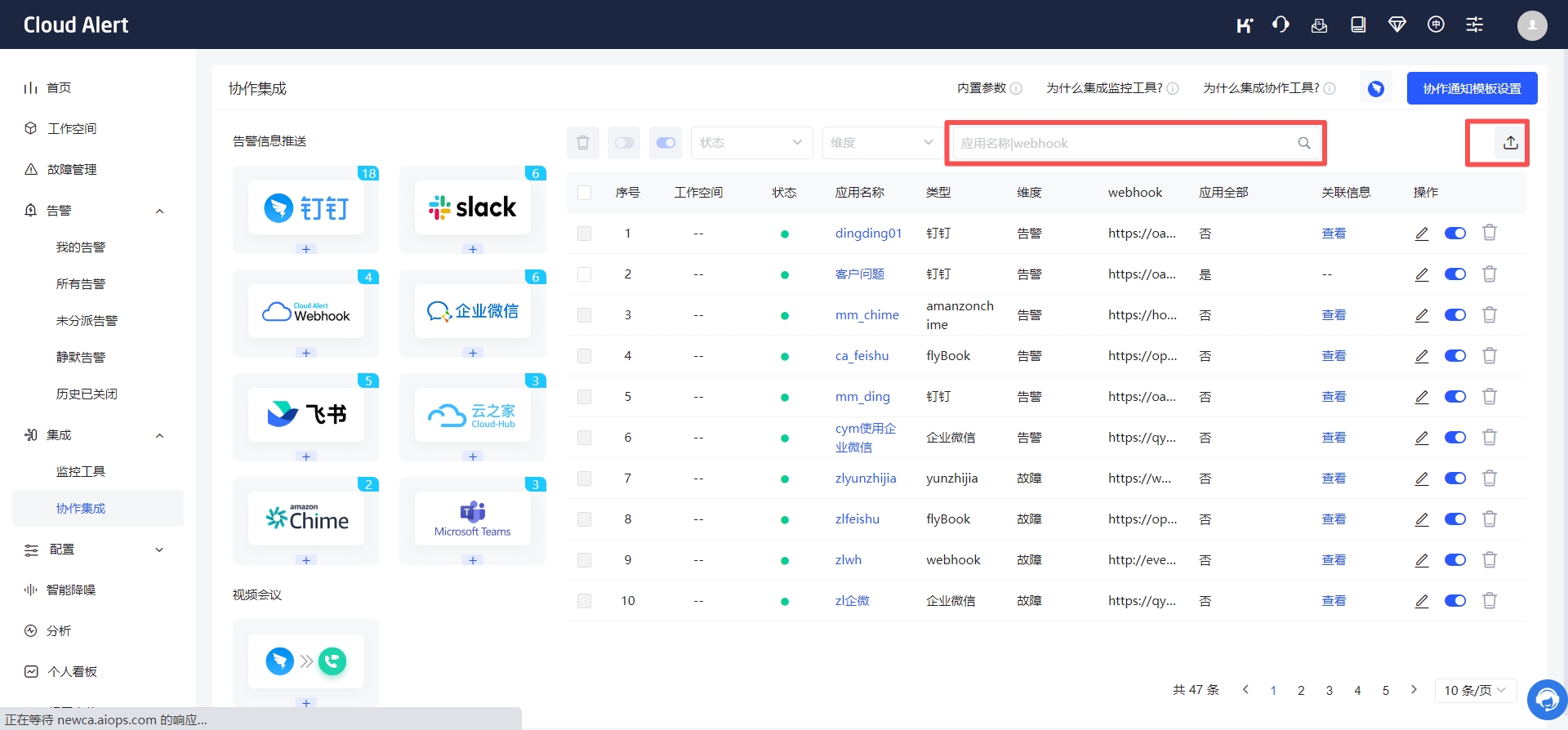
Task: Open the zlyunzhijia application link
Action: pyautogui.click(x=866, y=479)
